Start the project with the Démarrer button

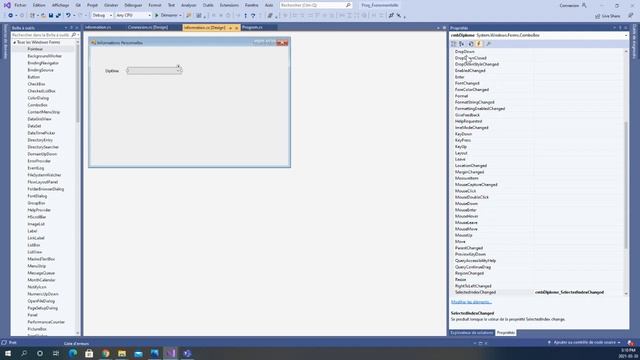166,16
